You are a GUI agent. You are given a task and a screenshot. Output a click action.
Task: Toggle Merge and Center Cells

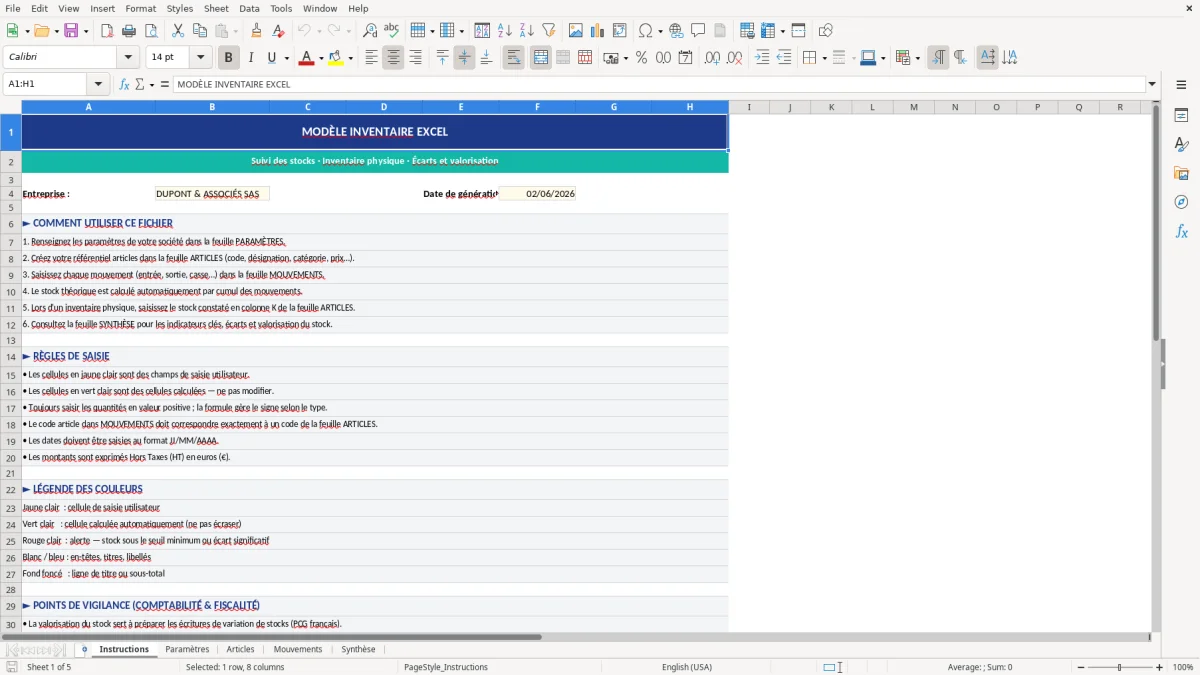540,58
